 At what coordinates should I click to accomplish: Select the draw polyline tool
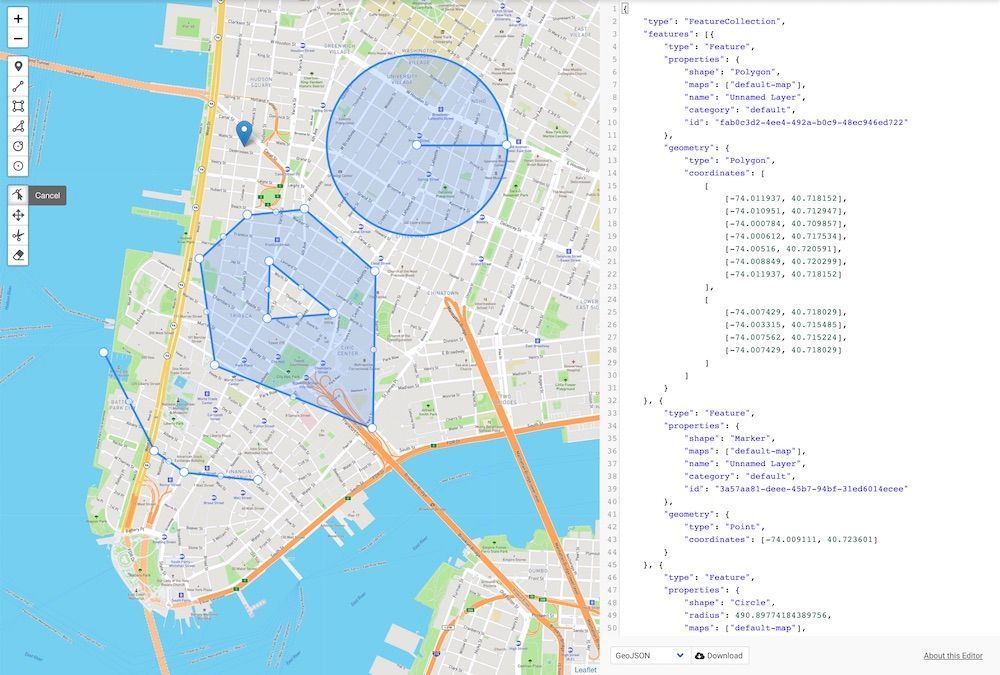(18, 87)
